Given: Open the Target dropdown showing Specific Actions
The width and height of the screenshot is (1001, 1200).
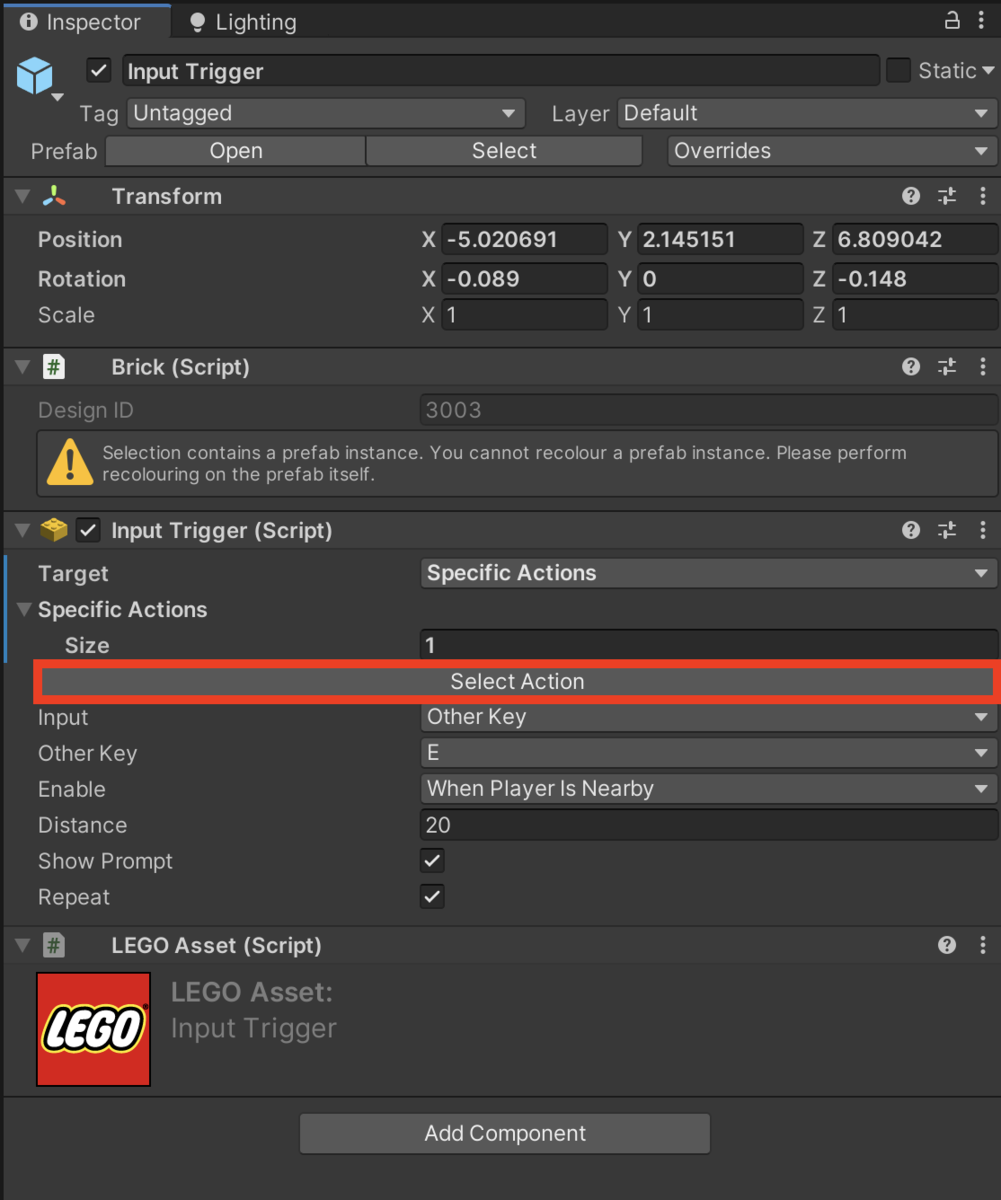Looking at the screenshot, I should click(709, 573).
